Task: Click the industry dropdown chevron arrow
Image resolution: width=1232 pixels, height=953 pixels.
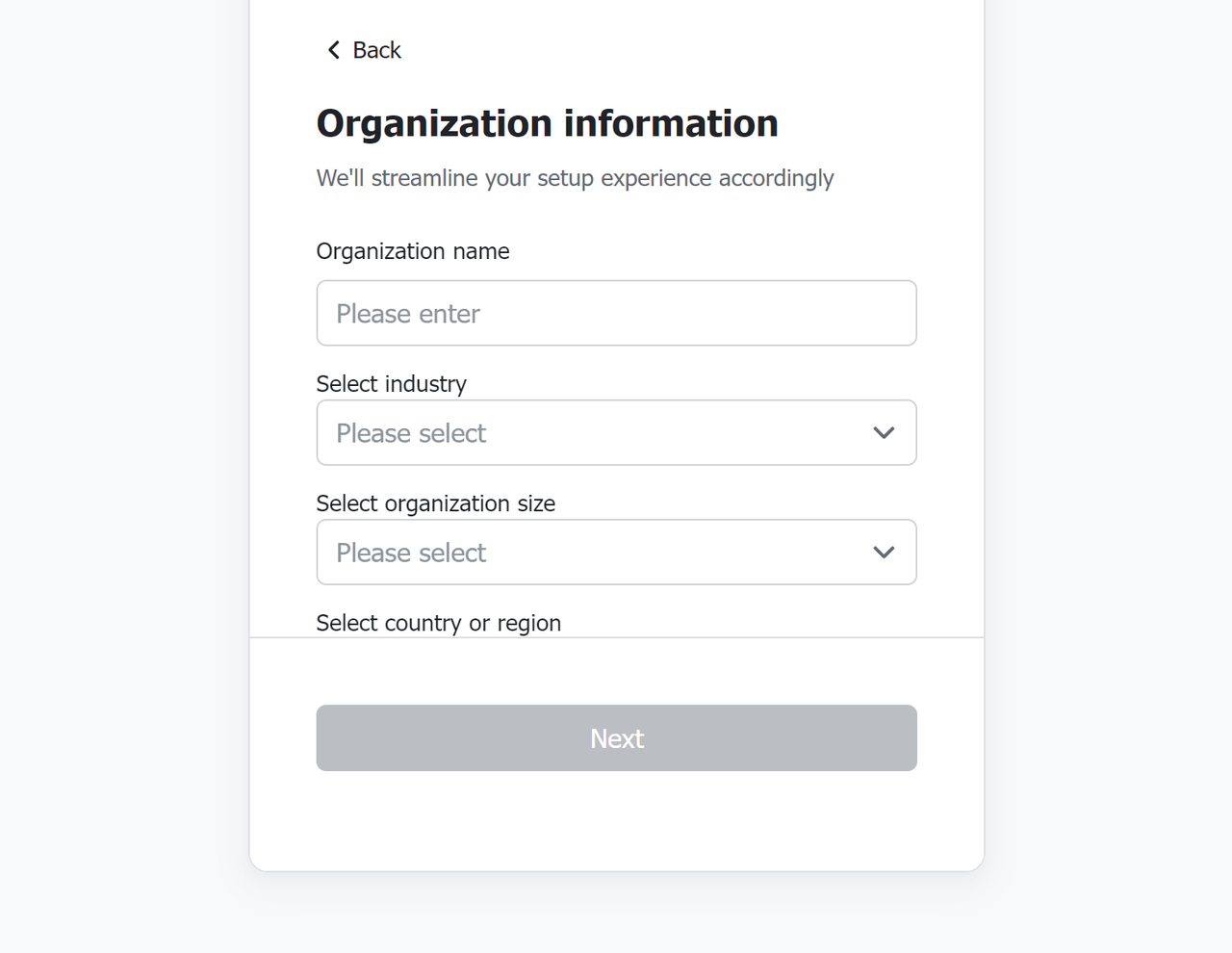Action: 884,432
